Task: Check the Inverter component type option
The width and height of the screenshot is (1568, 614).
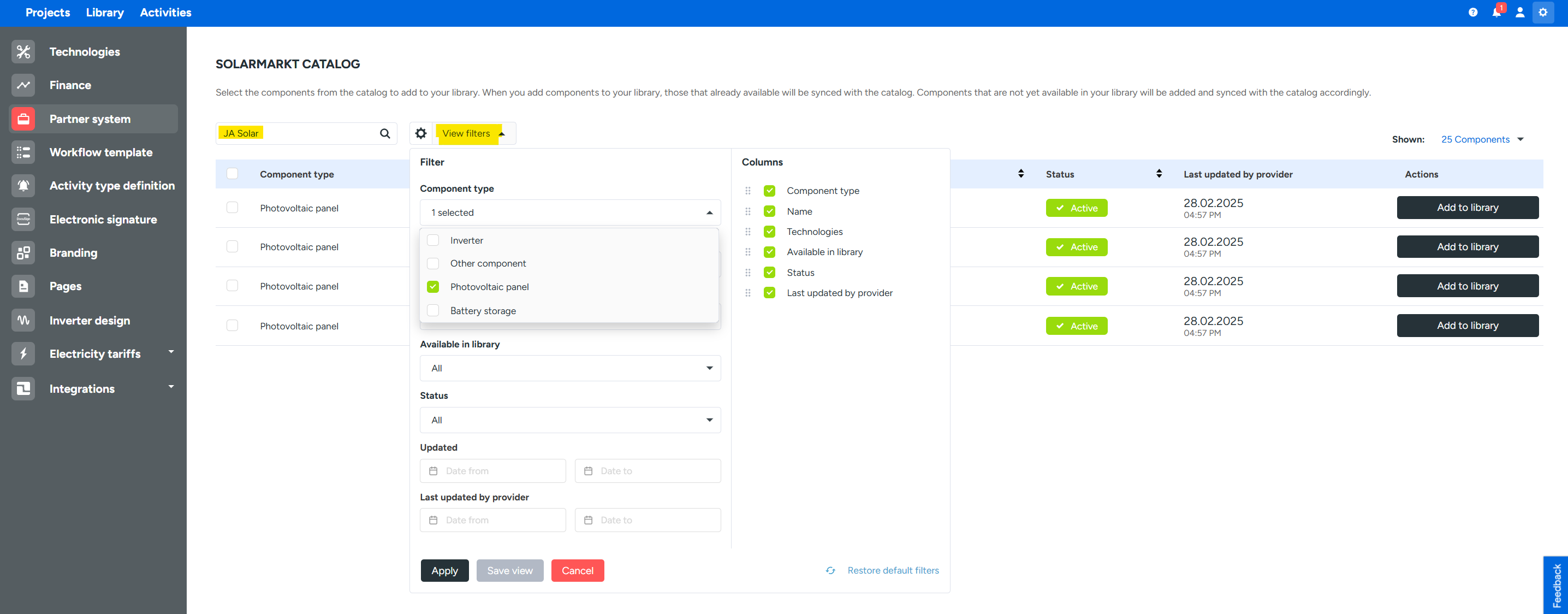Action: (433, 240)
